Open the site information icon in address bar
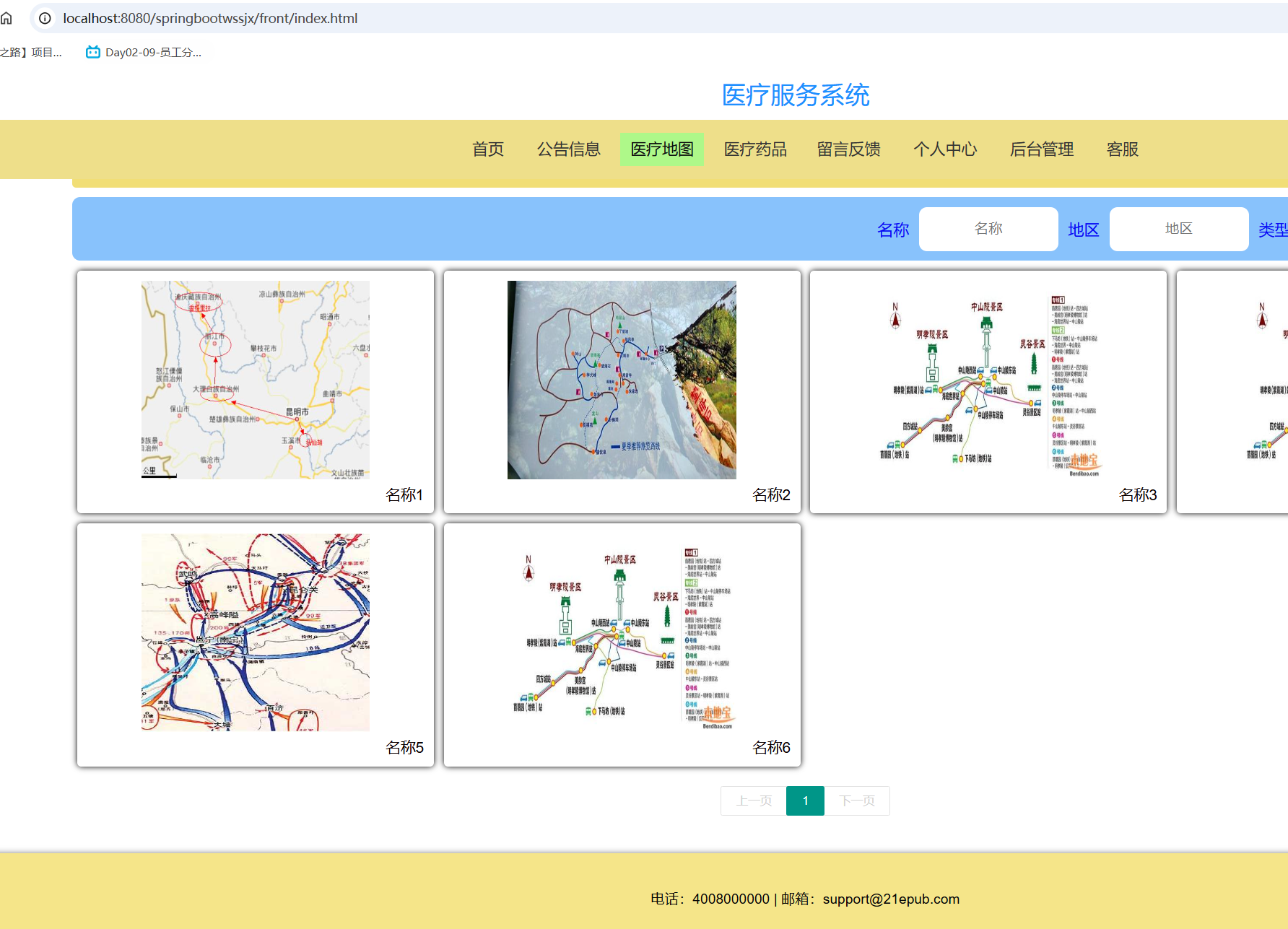 45,18
